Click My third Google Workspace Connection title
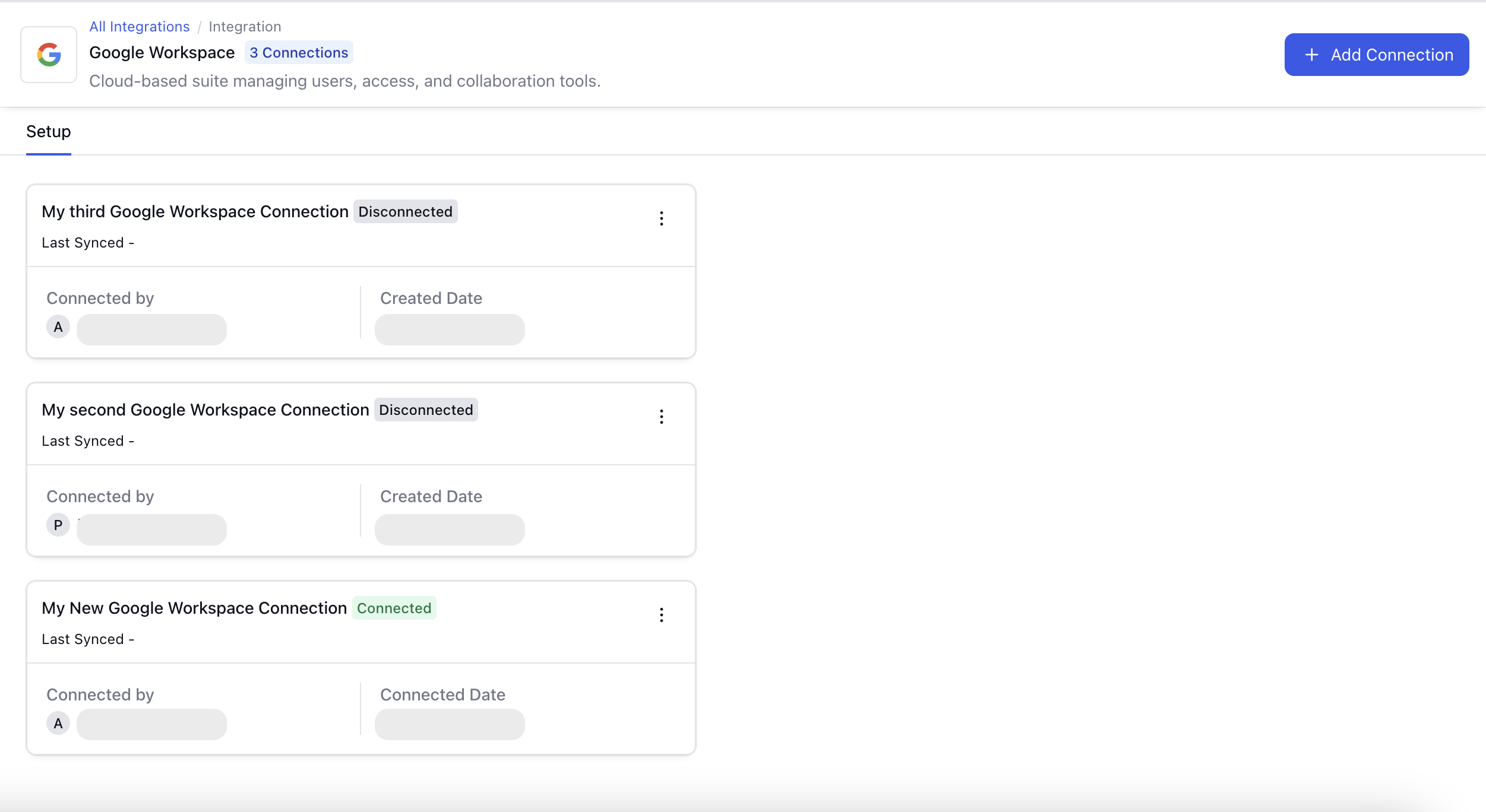The height and width of the screenshot is (812, 1486). (195, 211)
